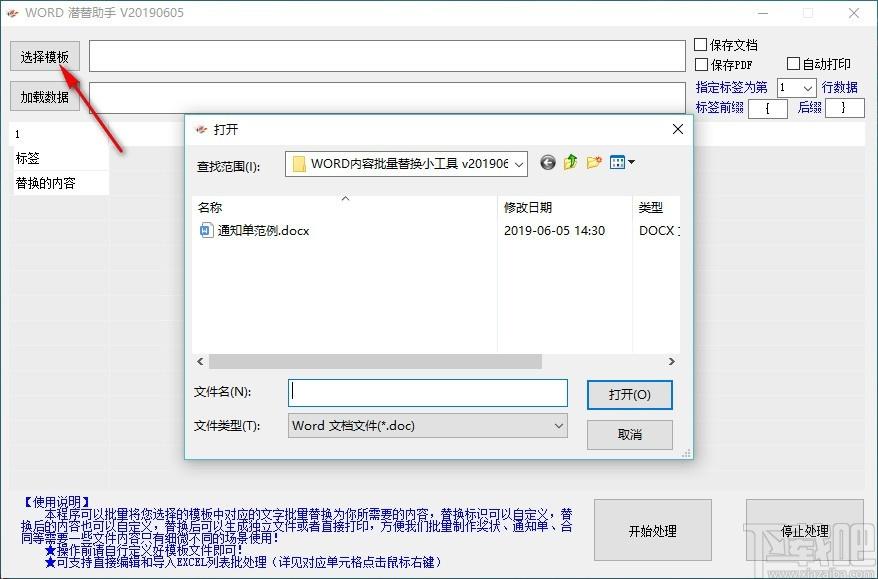Click the 加载数据 button
The height and width of the screenshot is (579, 878).
point(44,97)
